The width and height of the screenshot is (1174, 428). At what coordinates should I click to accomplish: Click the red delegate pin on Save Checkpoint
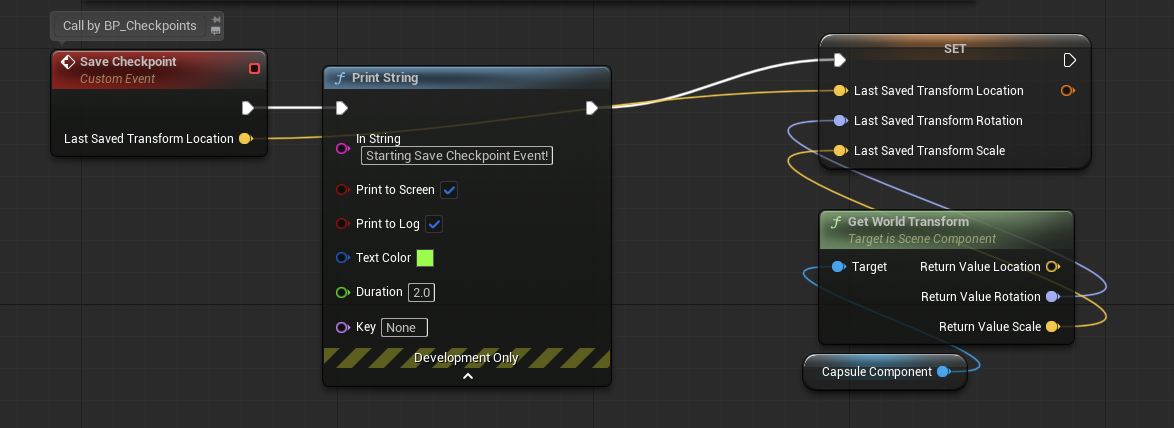254,69
